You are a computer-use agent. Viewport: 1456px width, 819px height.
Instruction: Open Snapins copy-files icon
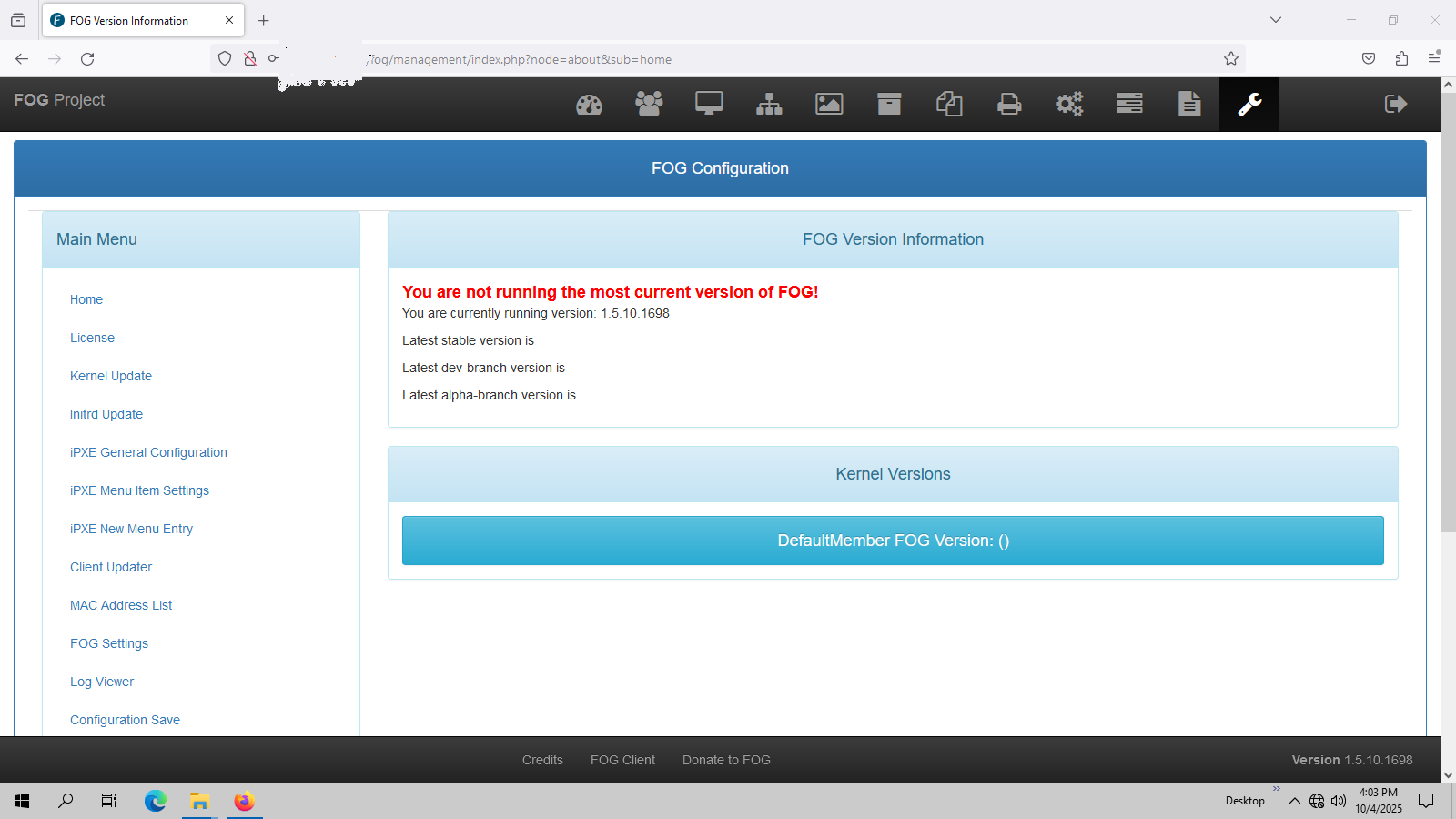pyautogui.click(x=949, y=104)
